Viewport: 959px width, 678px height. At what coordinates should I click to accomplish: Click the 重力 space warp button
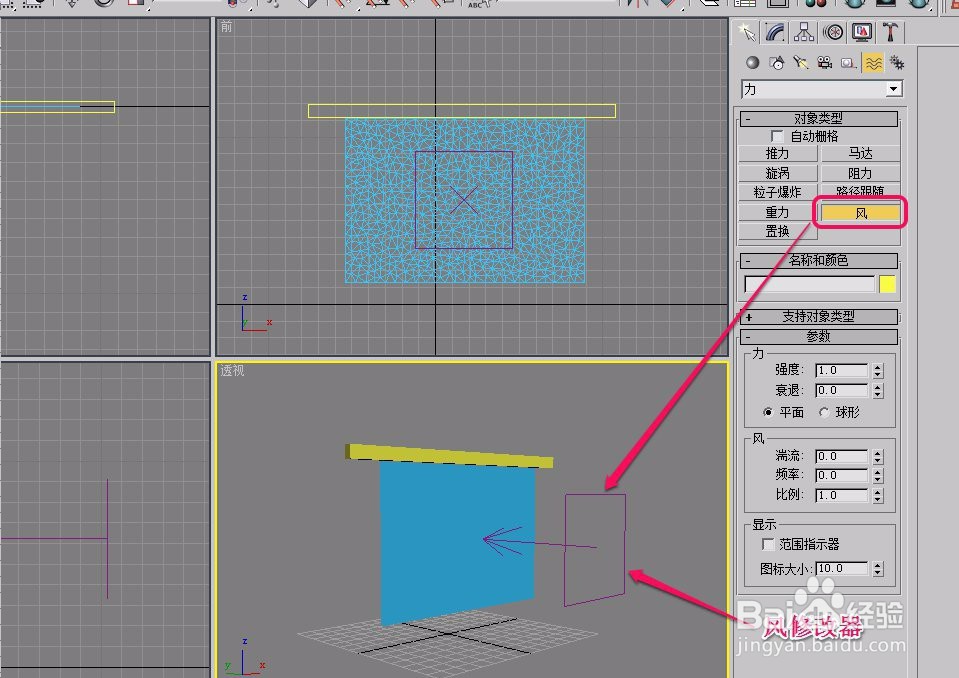pyautogui.click(x=778, y=212)
